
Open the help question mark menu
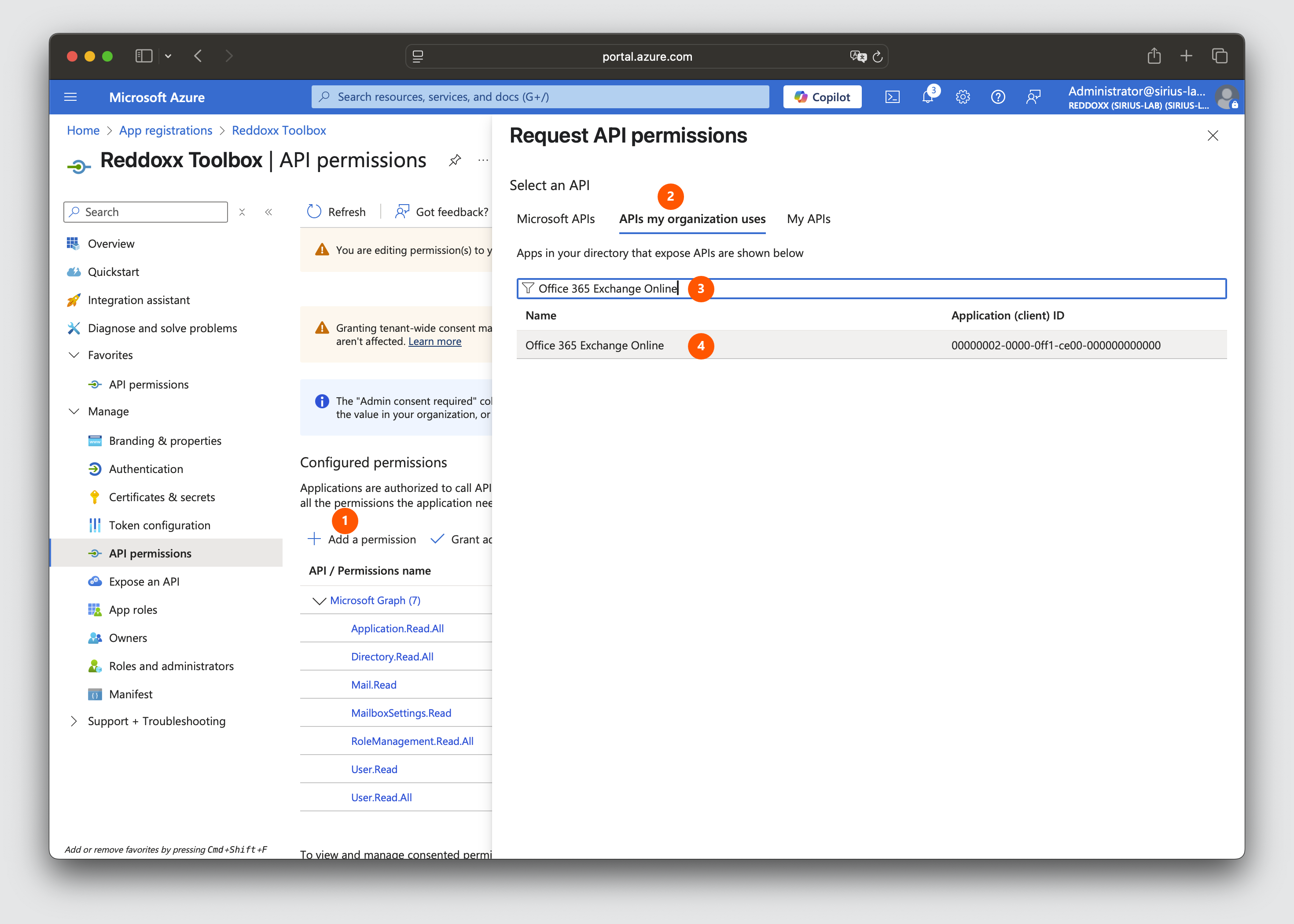tap(998, 97)
